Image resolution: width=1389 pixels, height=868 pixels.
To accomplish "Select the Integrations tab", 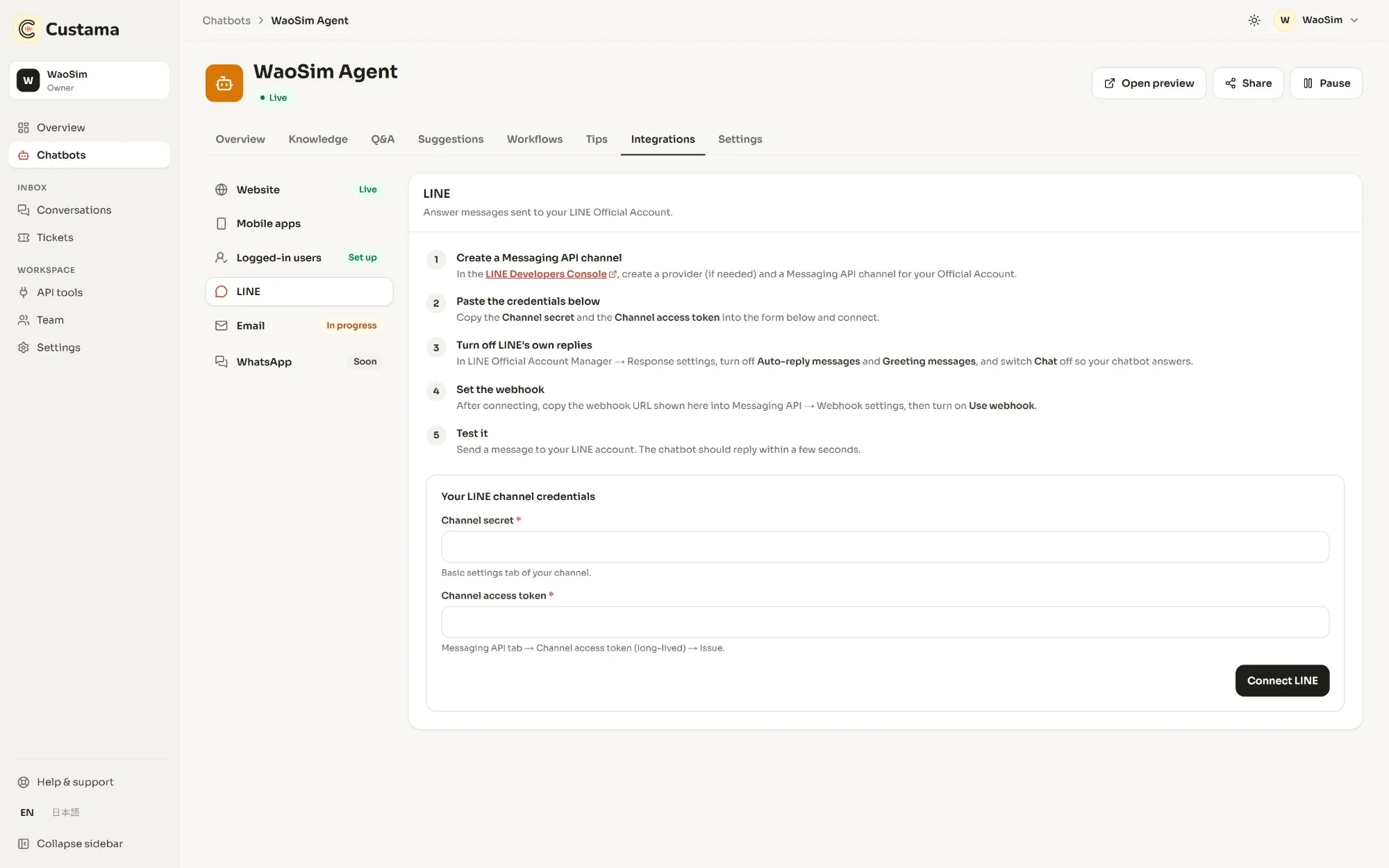I will pyautogui.click(x=663, y=139).
